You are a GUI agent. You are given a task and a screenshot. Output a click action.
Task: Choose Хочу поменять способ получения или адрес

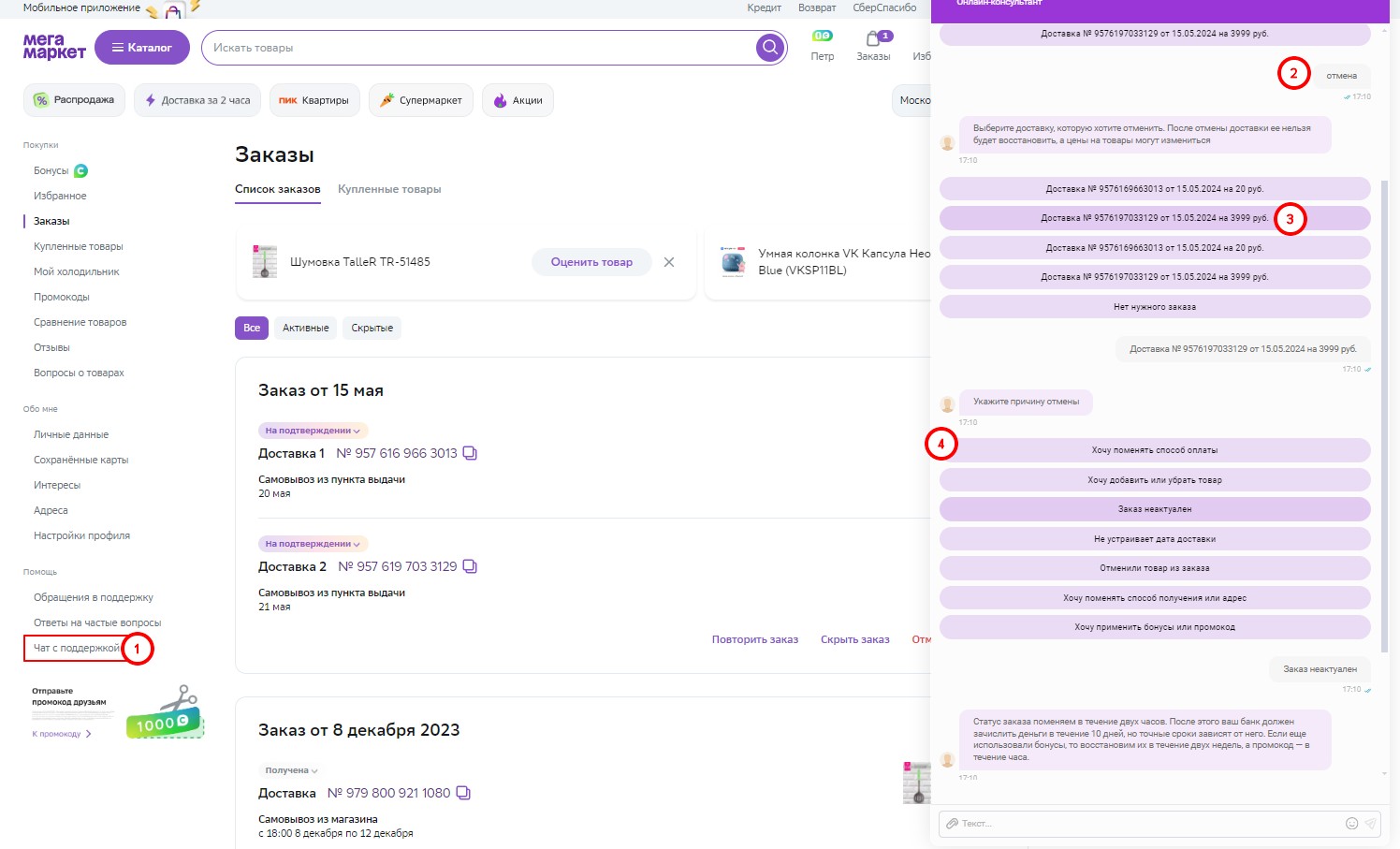click(x=1155, y=598)
